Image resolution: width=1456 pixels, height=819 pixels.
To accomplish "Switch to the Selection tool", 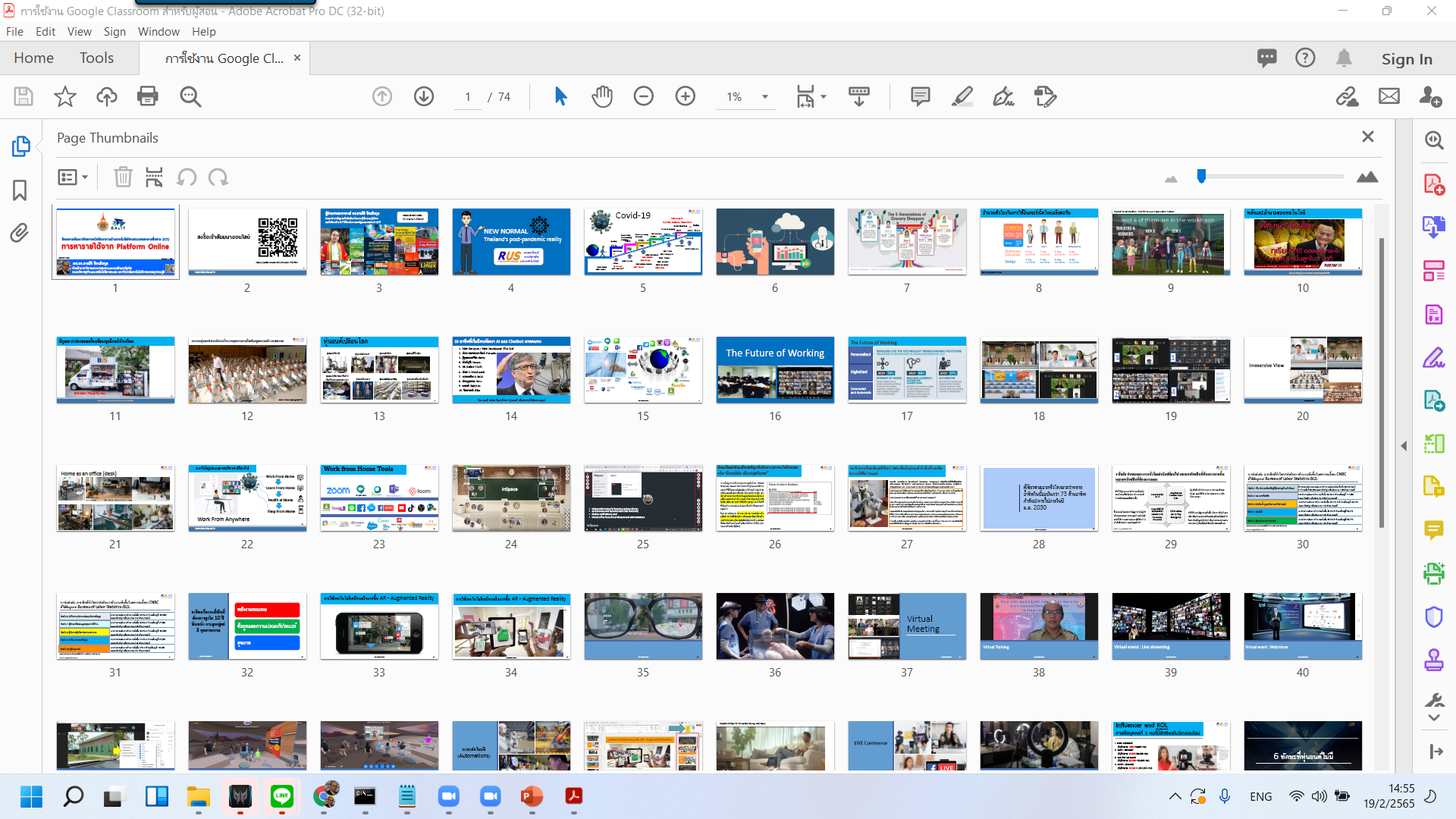I will (x=560, y=96).
